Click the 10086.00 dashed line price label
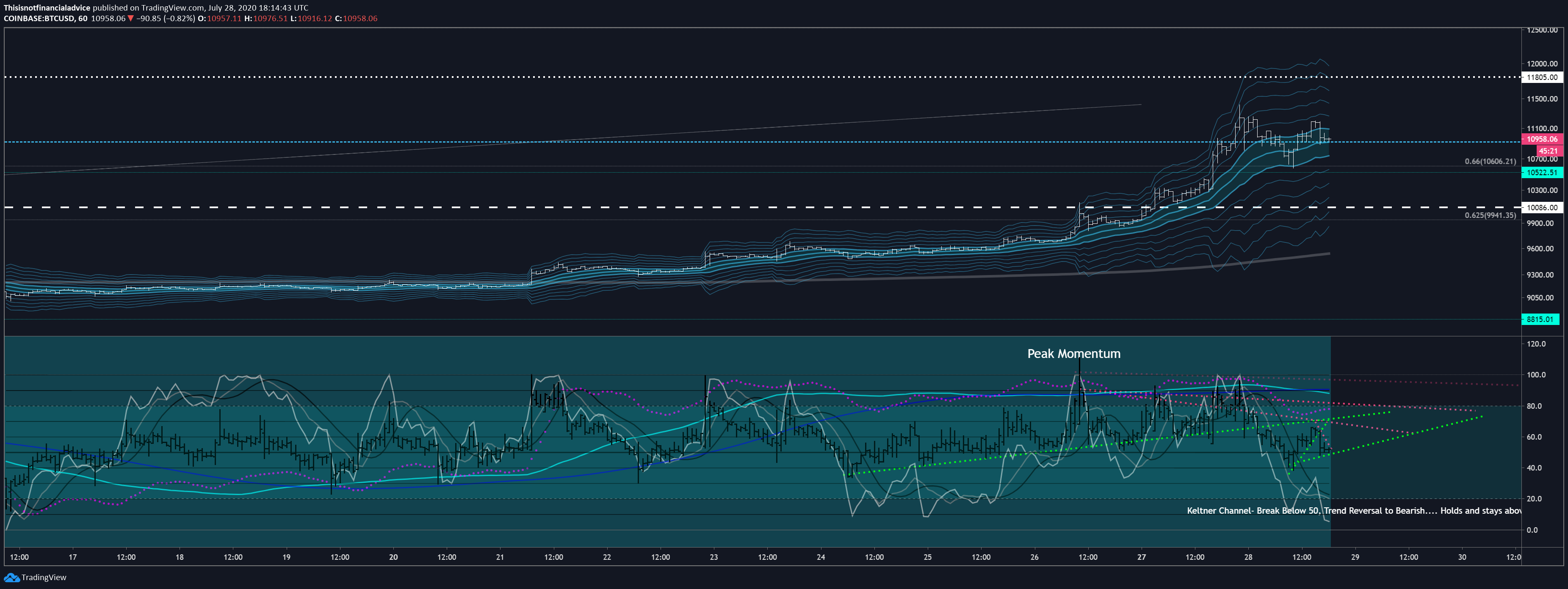The height and width of the screenshot is (589, 1568). [1542, 207]
